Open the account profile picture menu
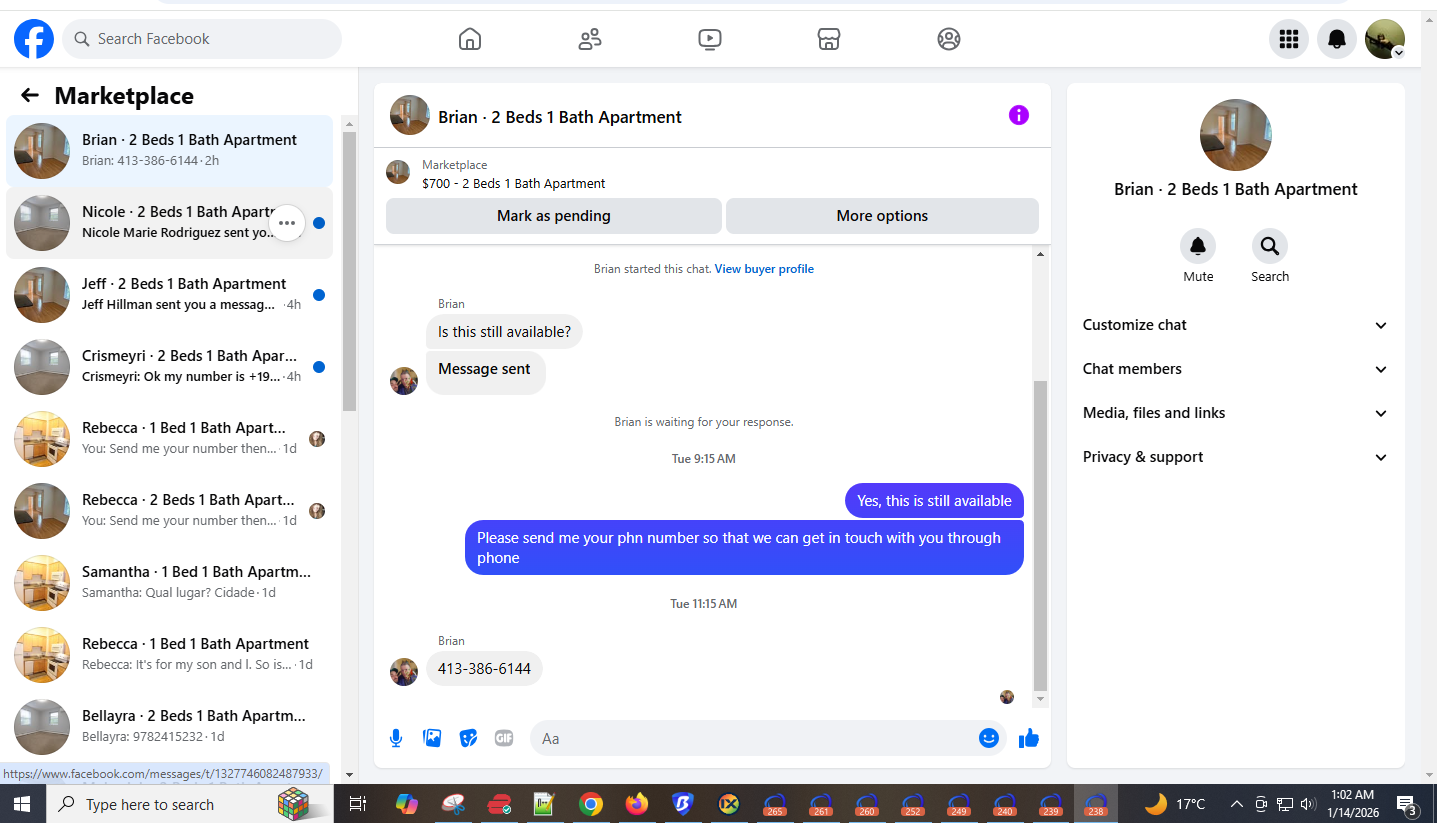Screen dimensions: 1437x823 (x=1385, y=39)
